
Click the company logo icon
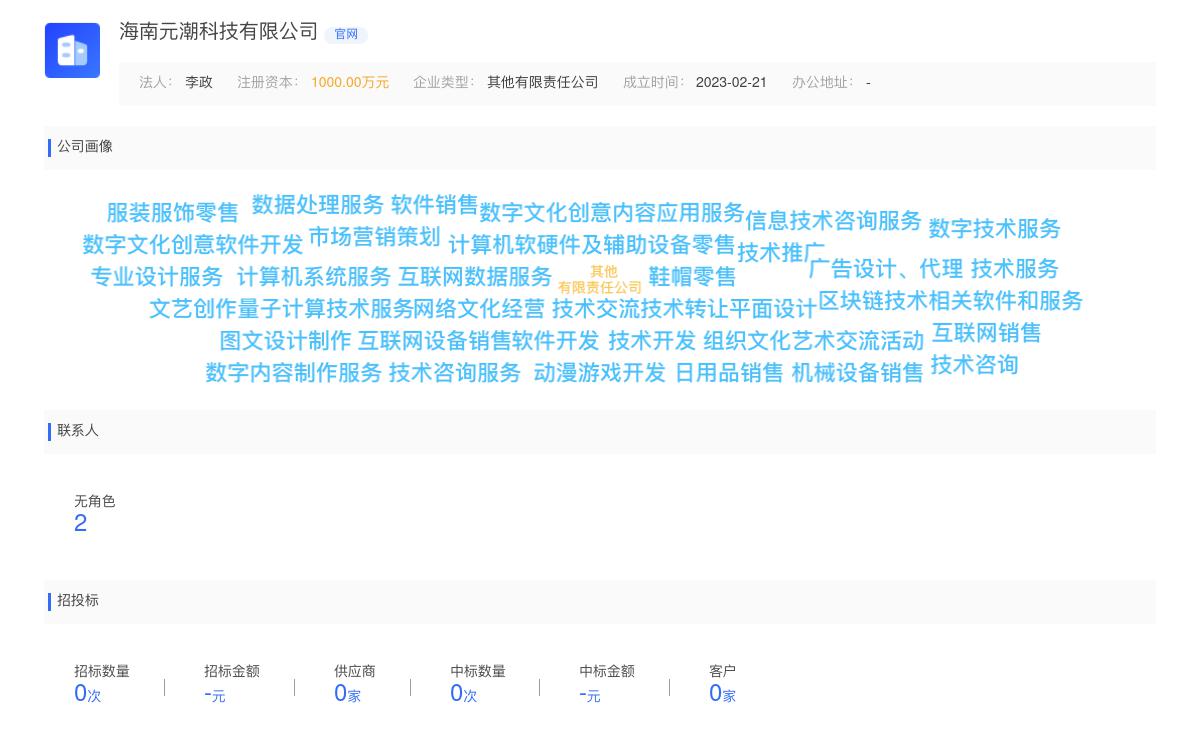[x=72, y=50]
